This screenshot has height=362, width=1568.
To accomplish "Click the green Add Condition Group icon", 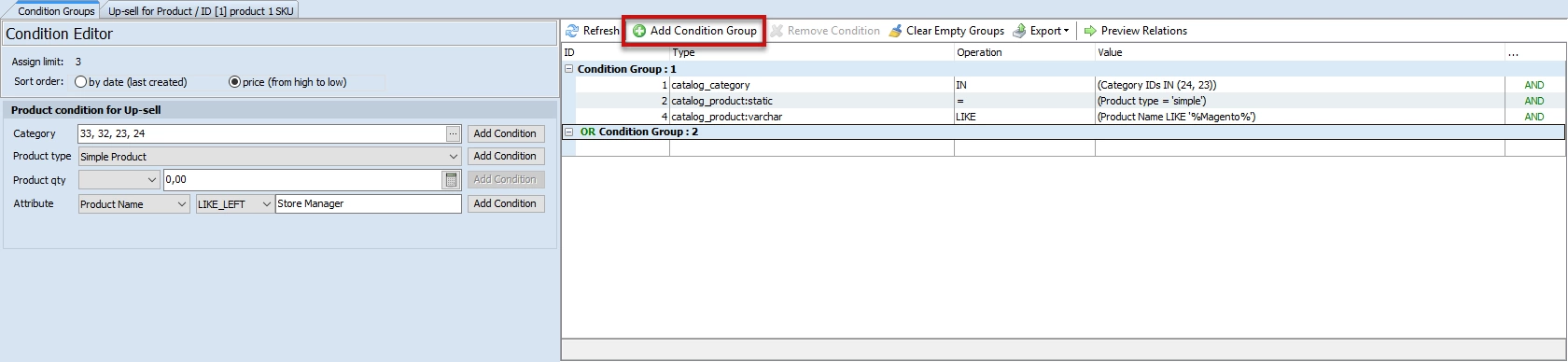I will point(639,31).
